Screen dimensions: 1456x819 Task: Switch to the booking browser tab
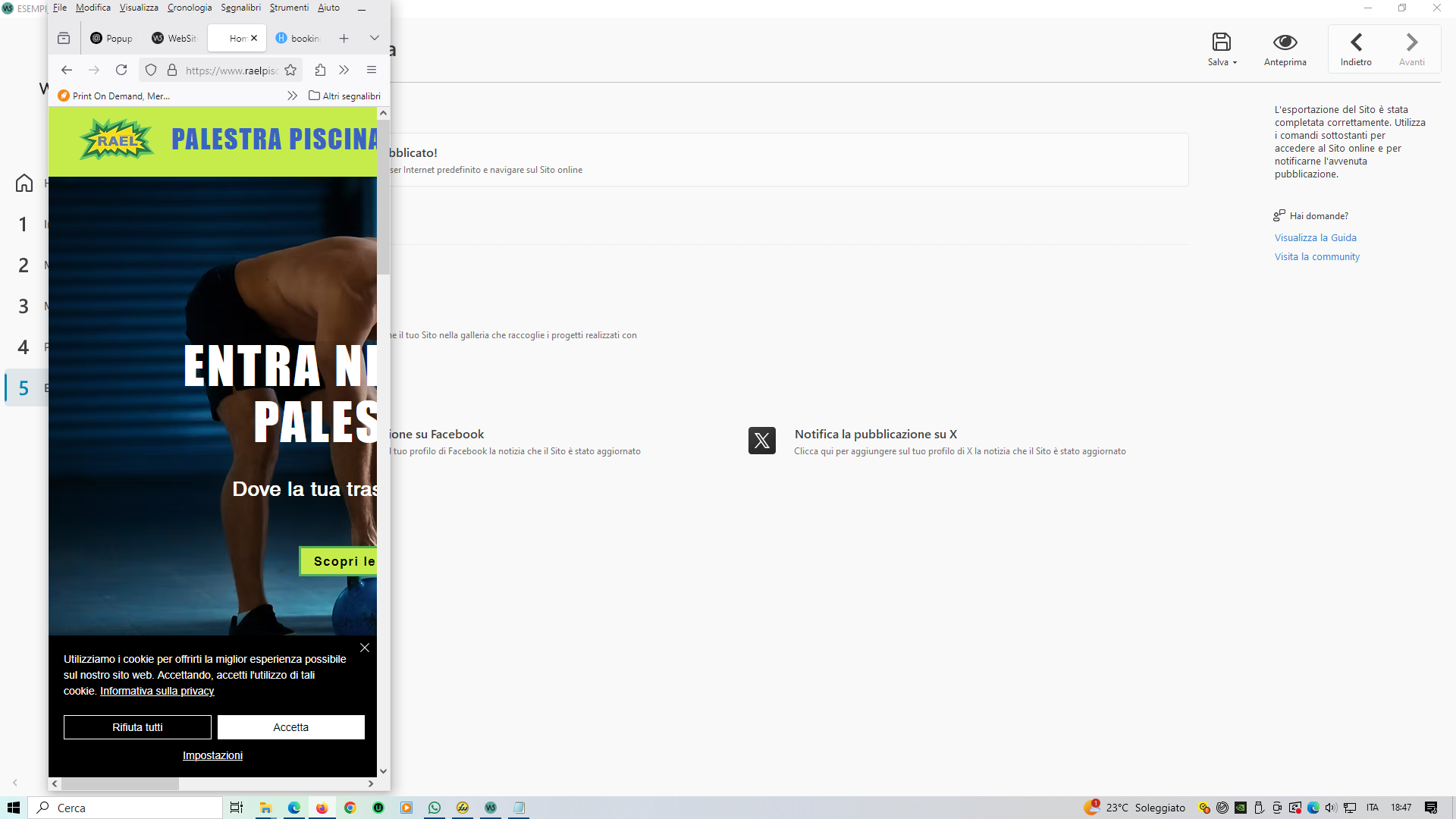point(298,39)
